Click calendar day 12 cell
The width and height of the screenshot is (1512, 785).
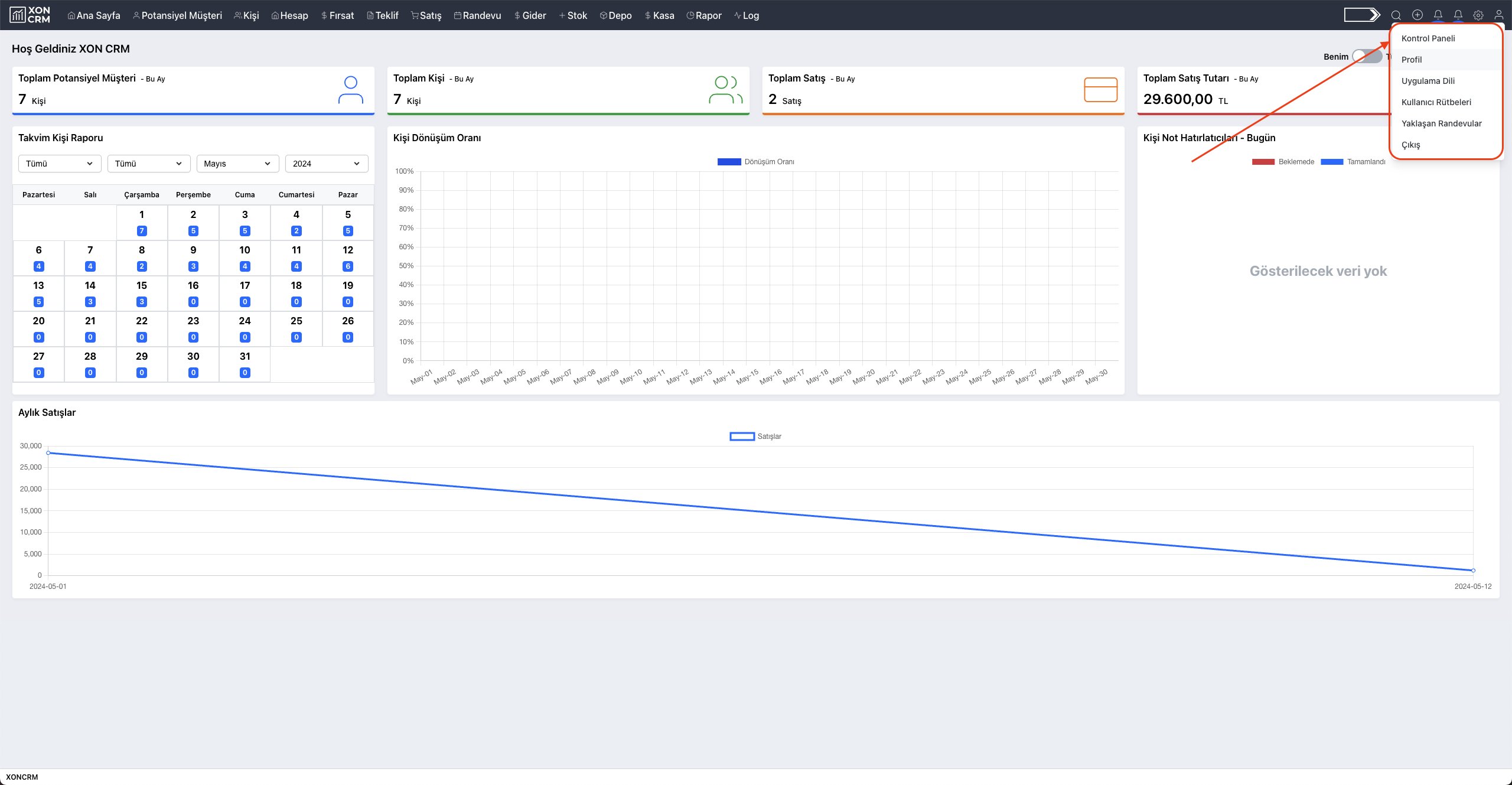coord(348,258)
